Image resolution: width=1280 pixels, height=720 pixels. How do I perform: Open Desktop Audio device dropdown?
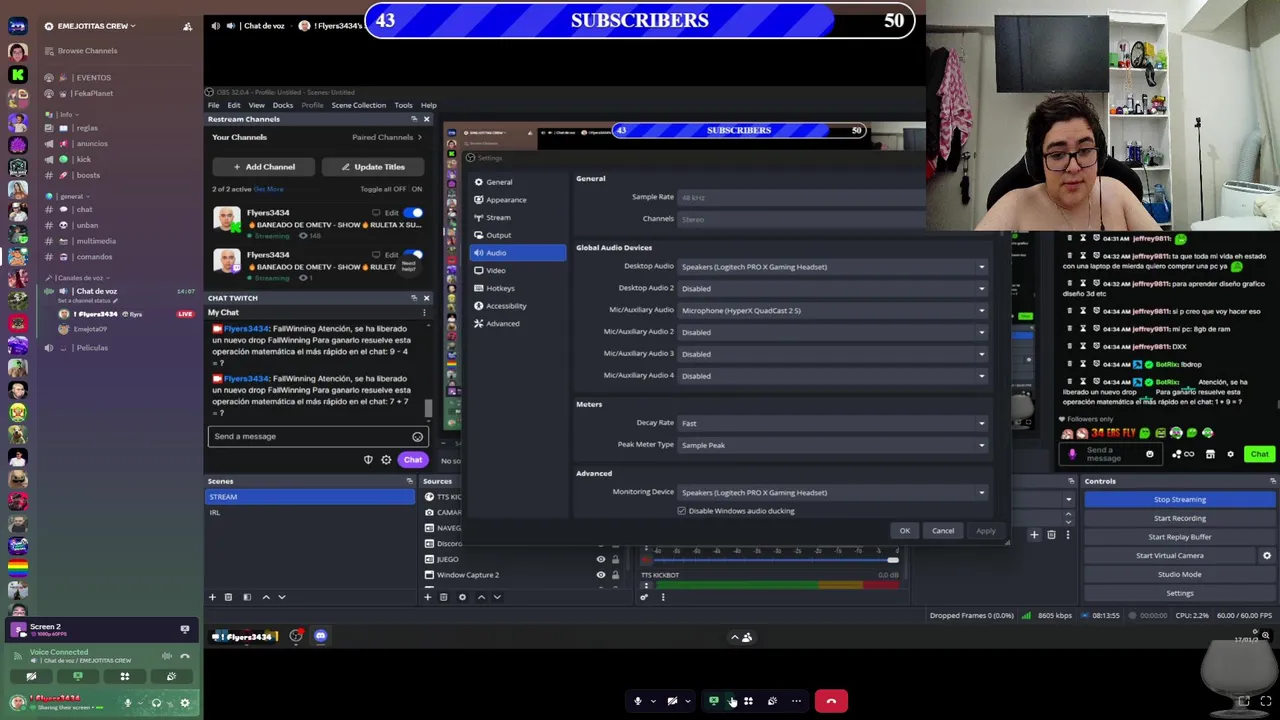tap(833, 267)
